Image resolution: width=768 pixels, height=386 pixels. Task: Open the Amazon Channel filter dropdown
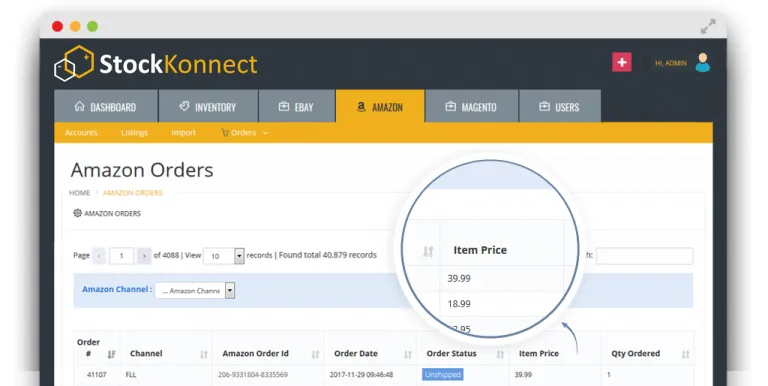(195, 290)
